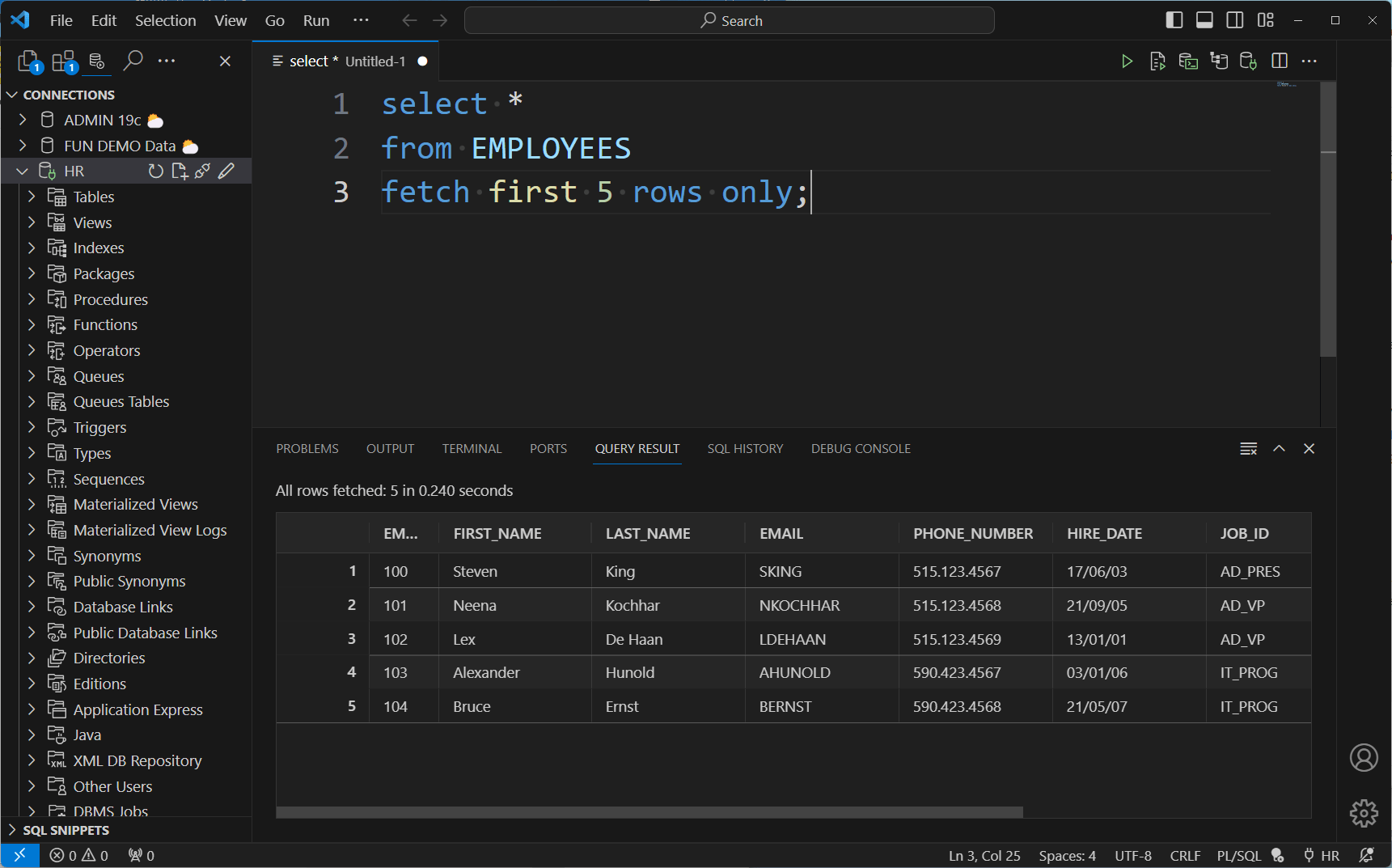The height and width of the screenshot is (868, 1392).
Task: Expand the ADMIN 19c connection
Action: click(23, 120)
